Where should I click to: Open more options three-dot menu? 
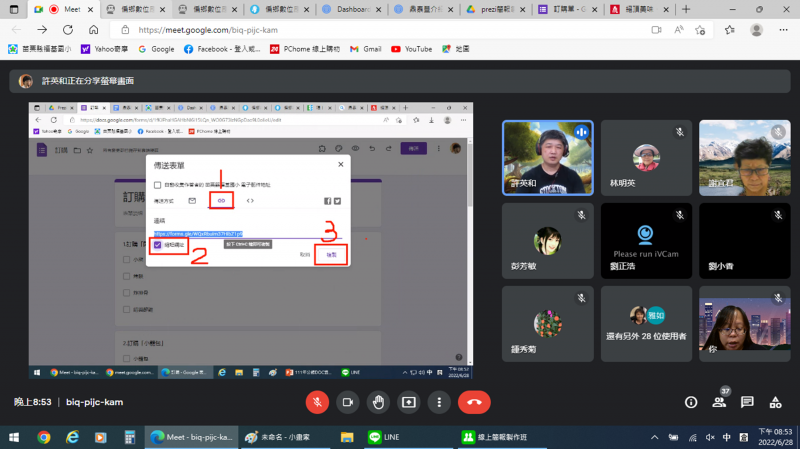[x=438, y=402]
